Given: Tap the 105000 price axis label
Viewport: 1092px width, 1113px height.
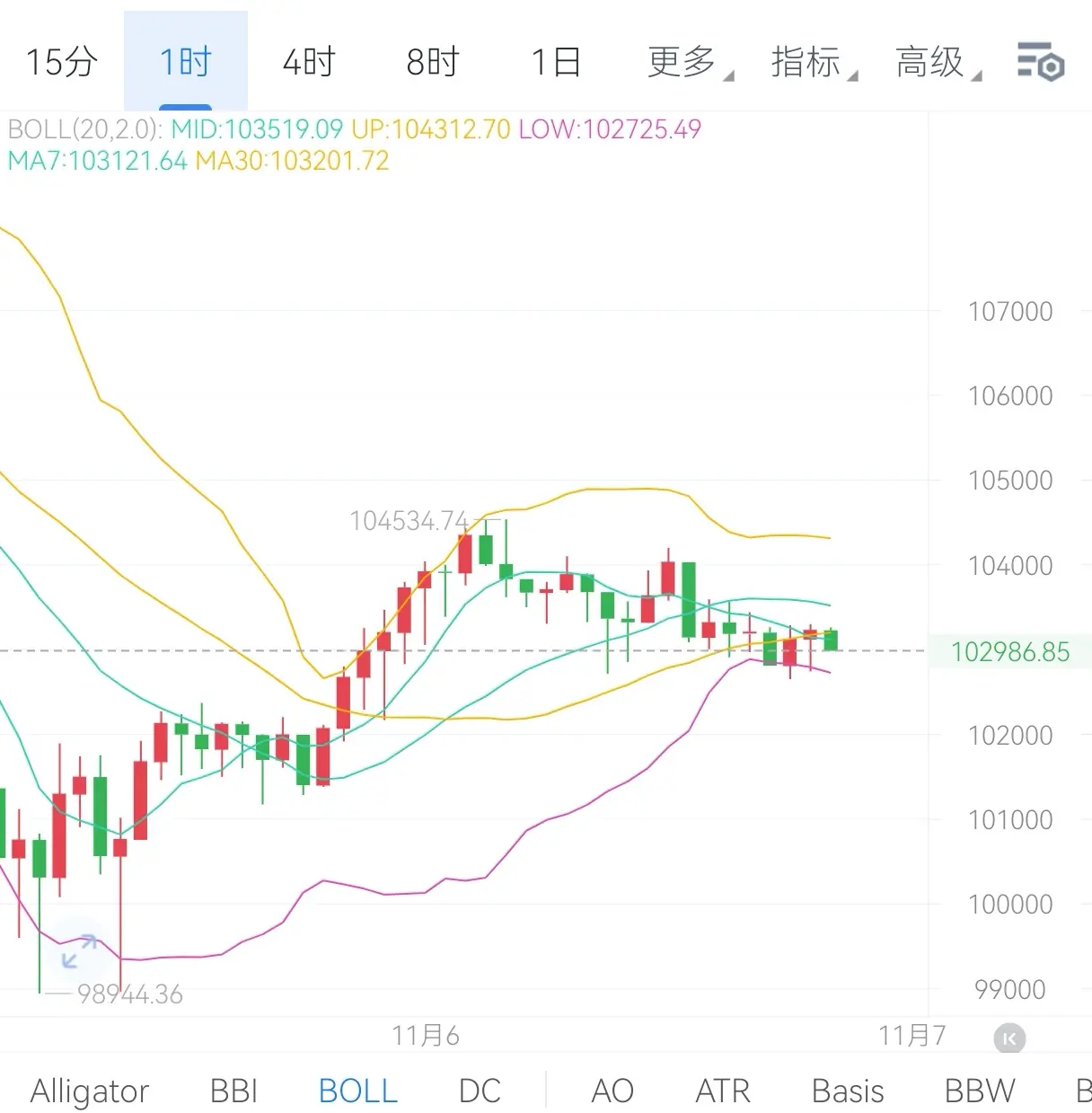Looking at the screenshot, I should pos(1010,481).
